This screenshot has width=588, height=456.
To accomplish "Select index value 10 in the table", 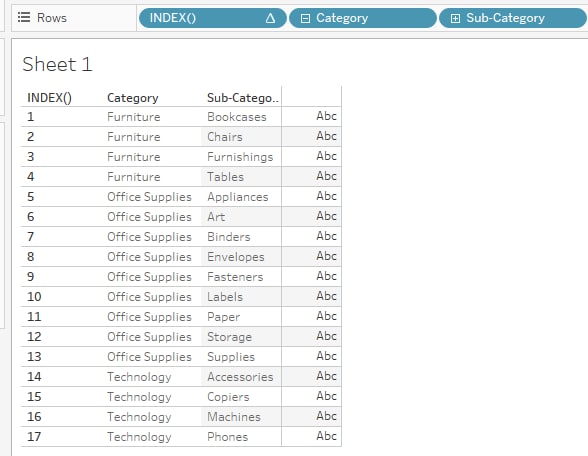I will tap(34, 297).
